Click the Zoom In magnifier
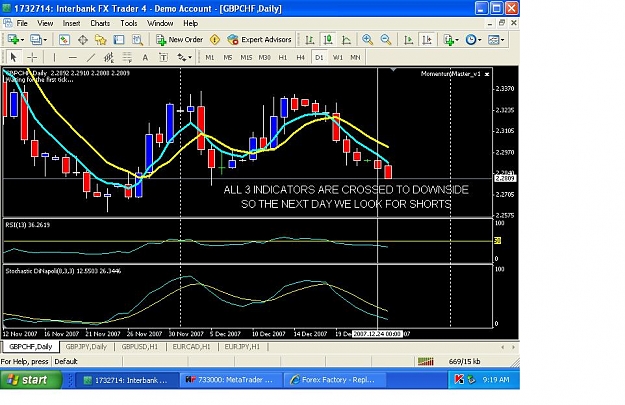The width and height of the screenshot is (625, 405). coord(367,39)
